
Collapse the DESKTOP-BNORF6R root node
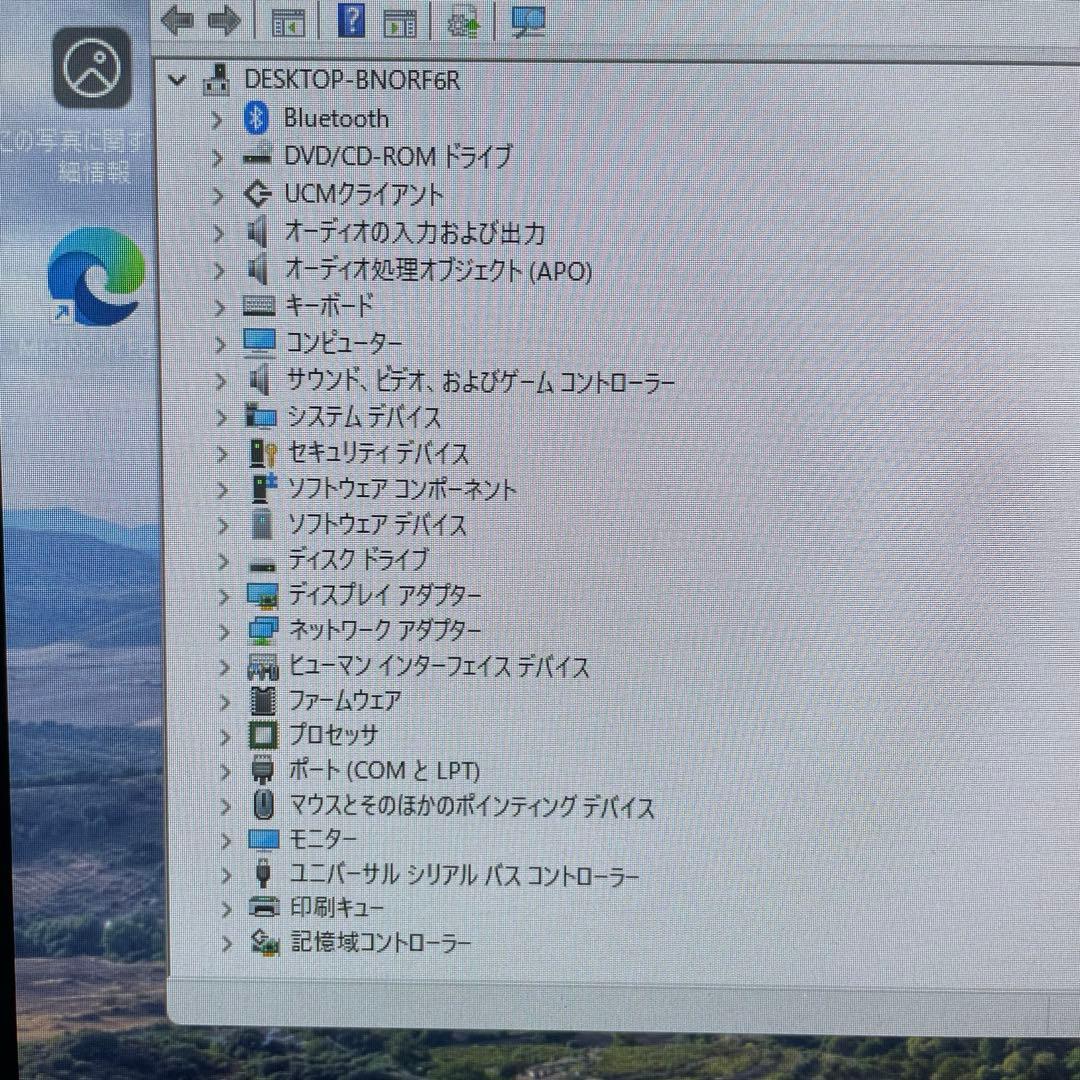tap(176, 80)
